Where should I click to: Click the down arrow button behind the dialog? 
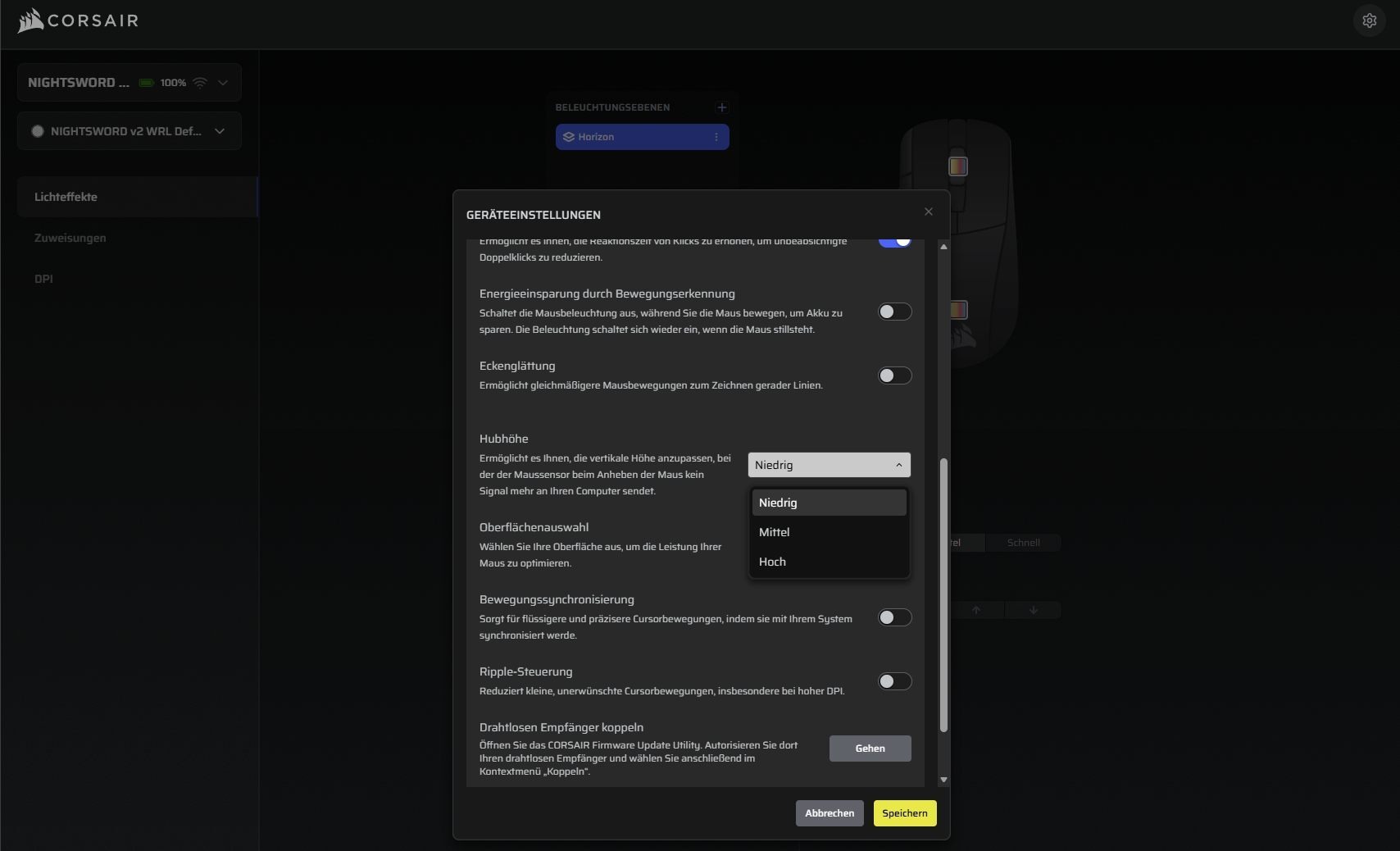coord(1033,610)
